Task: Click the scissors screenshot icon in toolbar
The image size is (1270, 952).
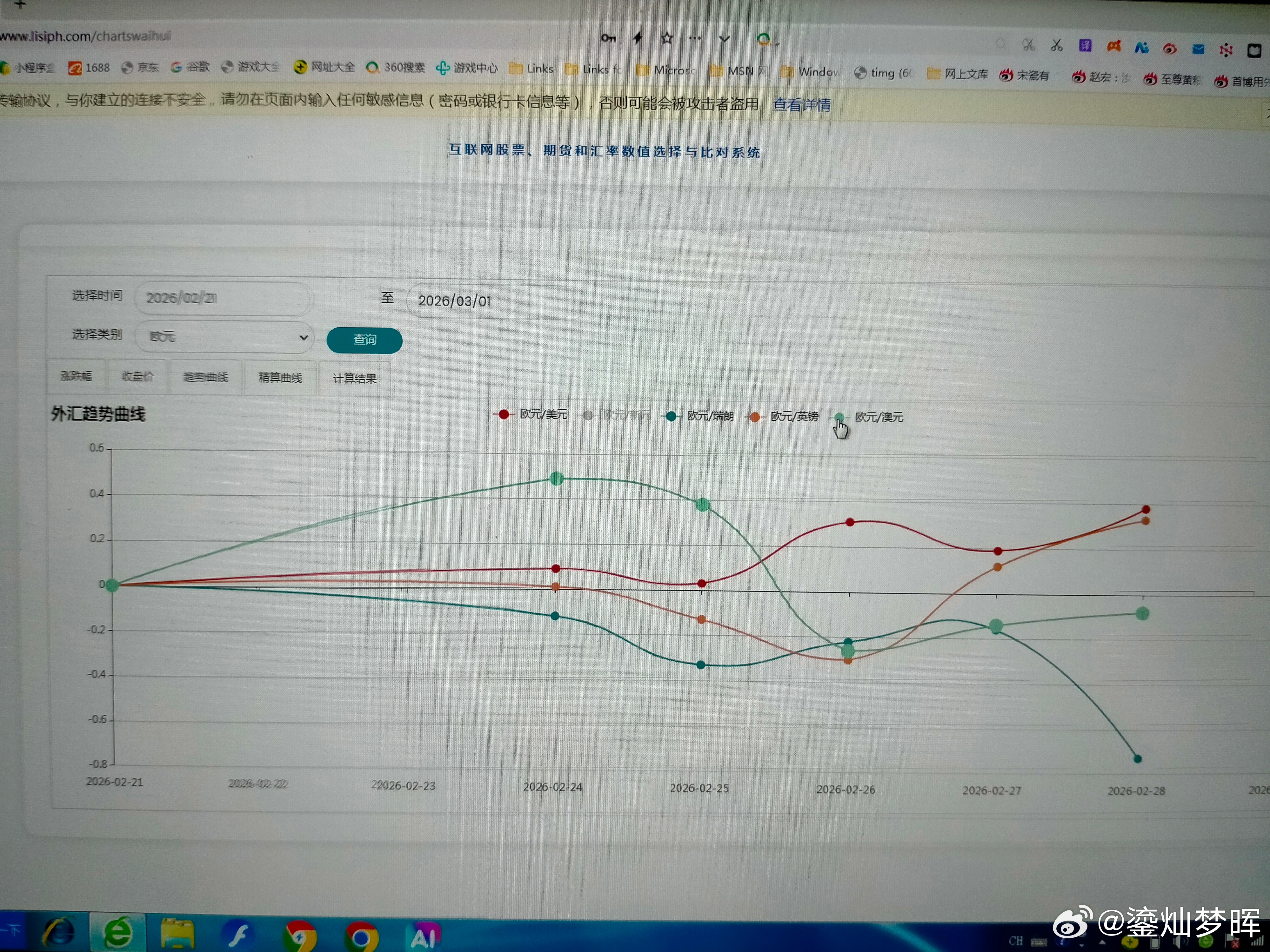Action: coord(1056,45)
